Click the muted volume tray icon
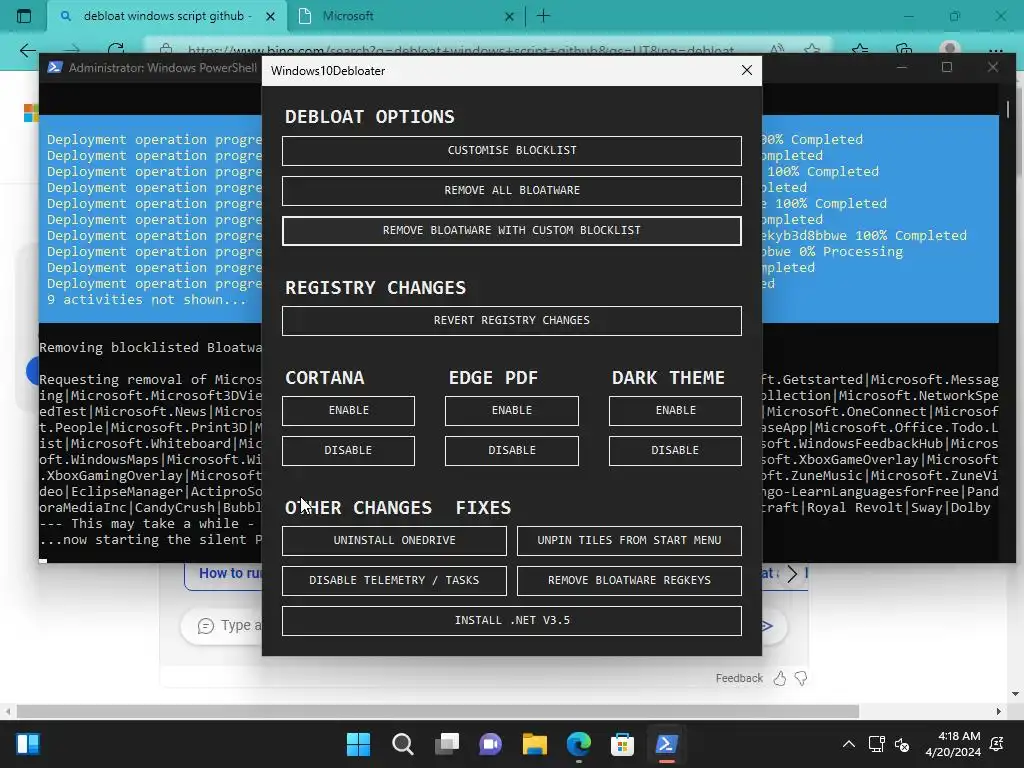 point(902,744)
